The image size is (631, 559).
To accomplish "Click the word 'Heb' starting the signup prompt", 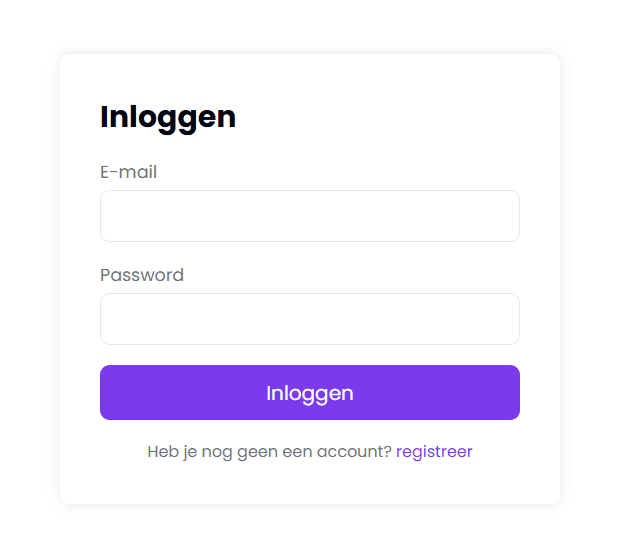I will (162, 451).
